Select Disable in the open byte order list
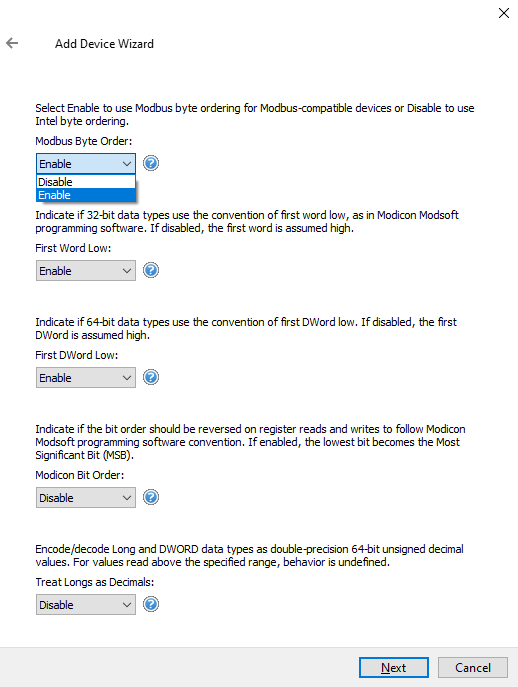 [x=86, y=182]
